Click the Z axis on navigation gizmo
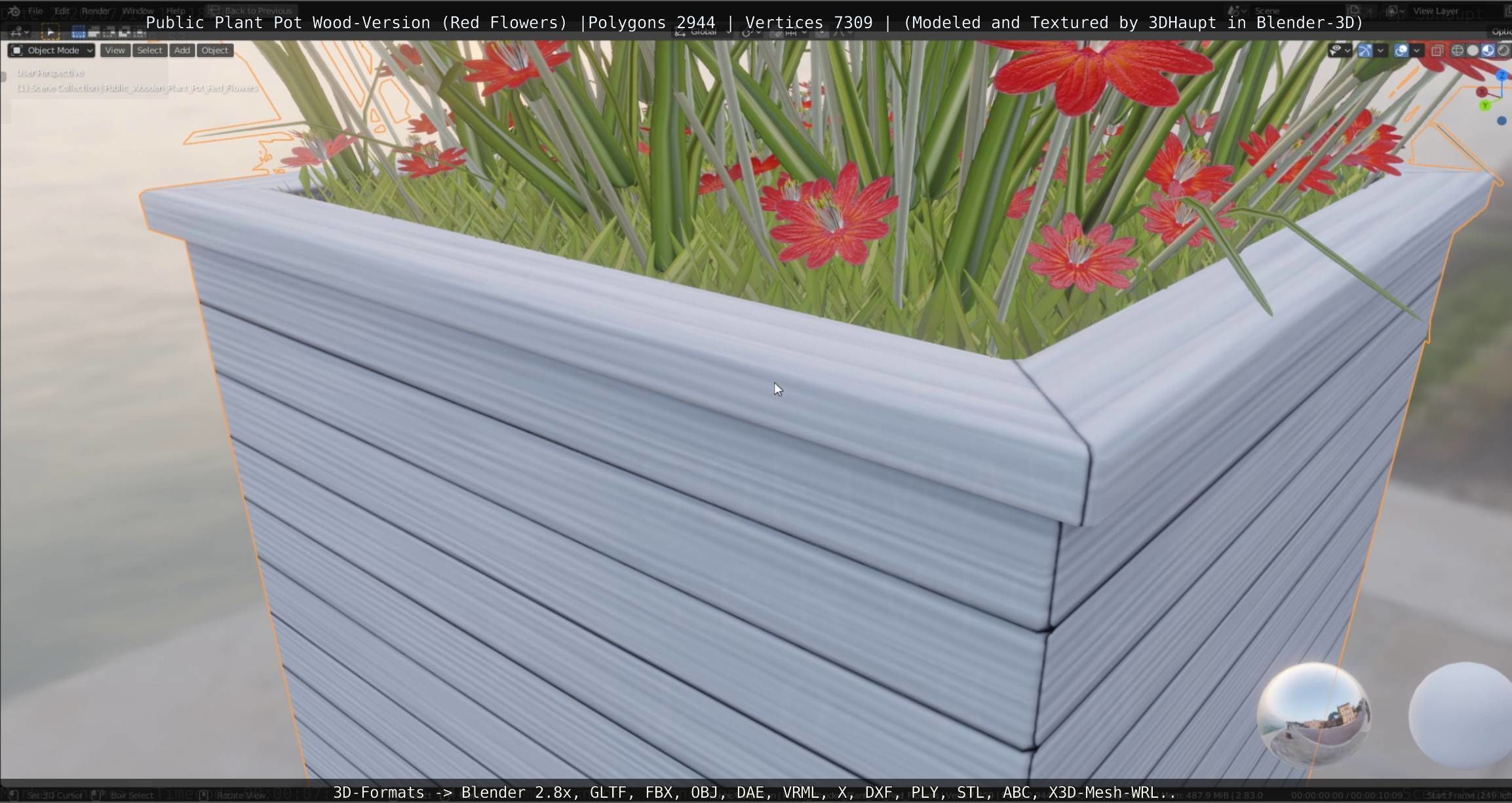This screenshot has height=803, width=1512. (x=1502, y=76)
